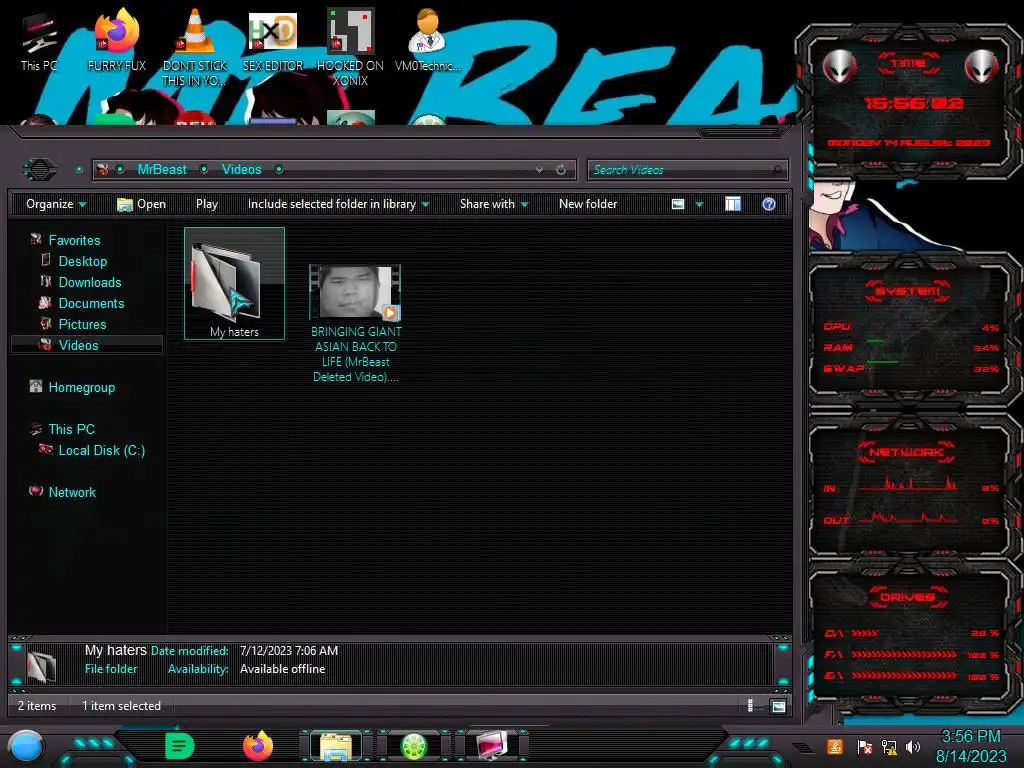Click the network warning tray icon
Screen dimensions: 1024x768
[889, 747]
